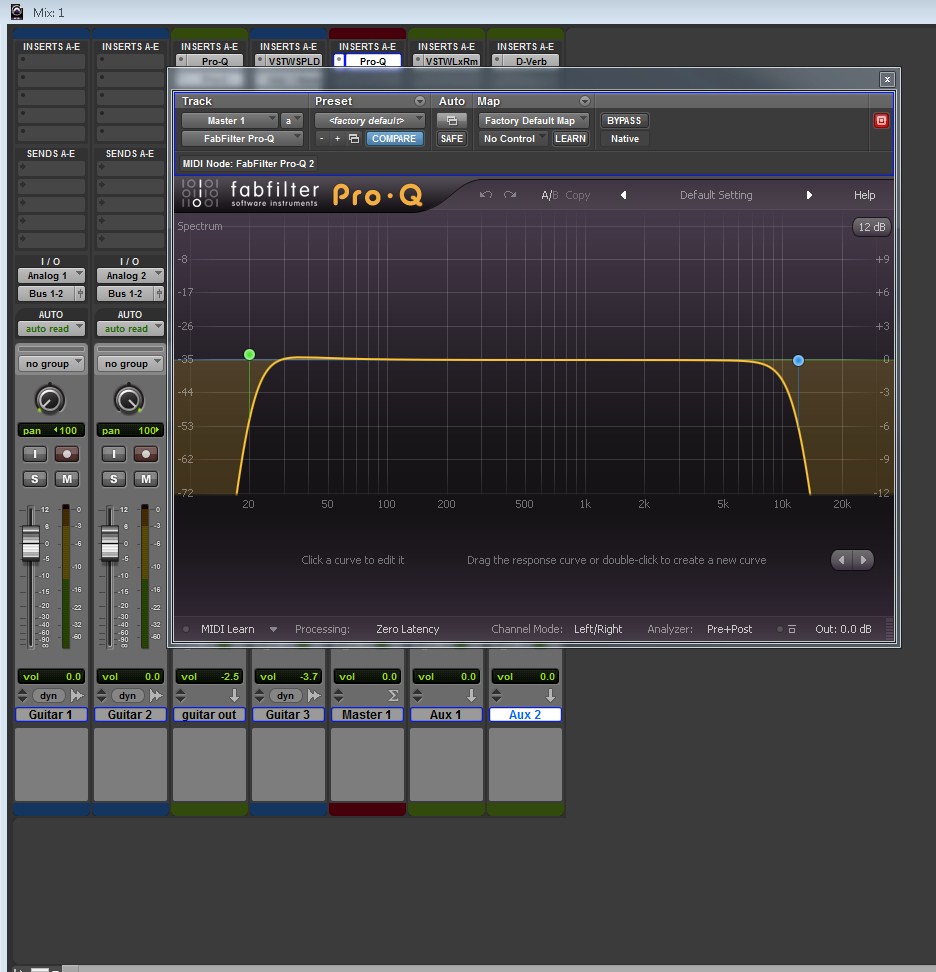Viewport: 936px width, 972px height.
Task: Toggle automation SAFE button
Action: click(451, 139)
